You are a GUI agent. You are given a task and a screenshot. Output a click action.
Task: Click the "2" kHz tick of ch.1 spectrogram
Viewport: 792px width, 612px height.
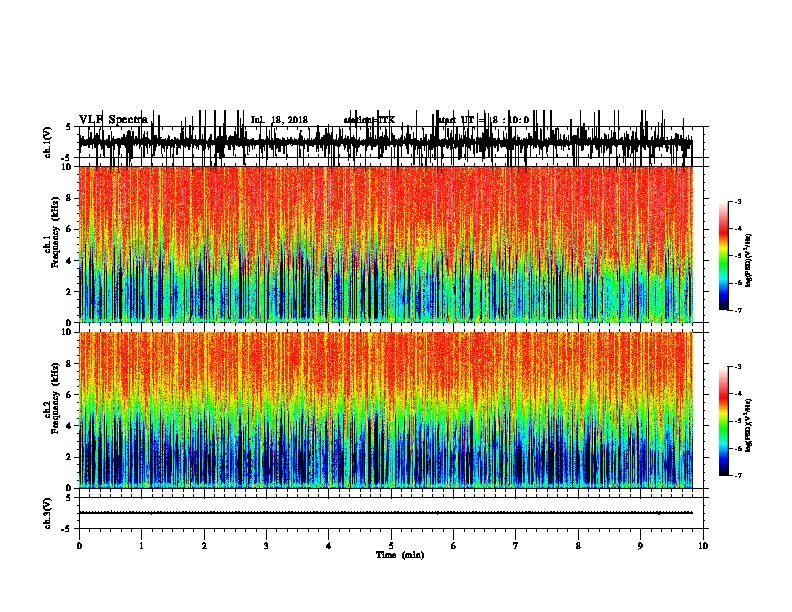pyautogui.click(x=70, y=291)
